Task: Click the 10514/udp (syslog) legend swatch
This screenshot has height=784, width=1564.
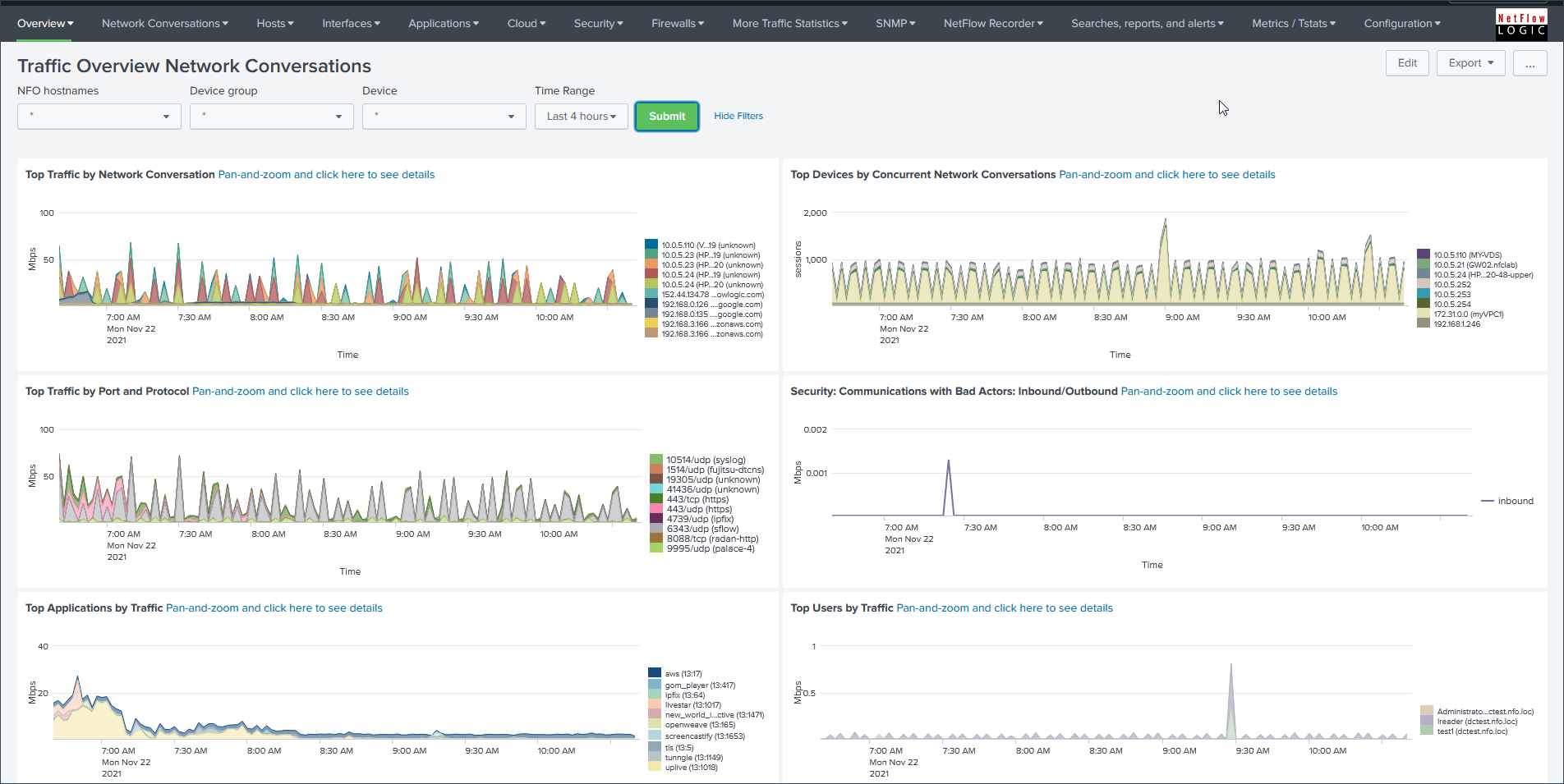Action: [x=655, y=460]
